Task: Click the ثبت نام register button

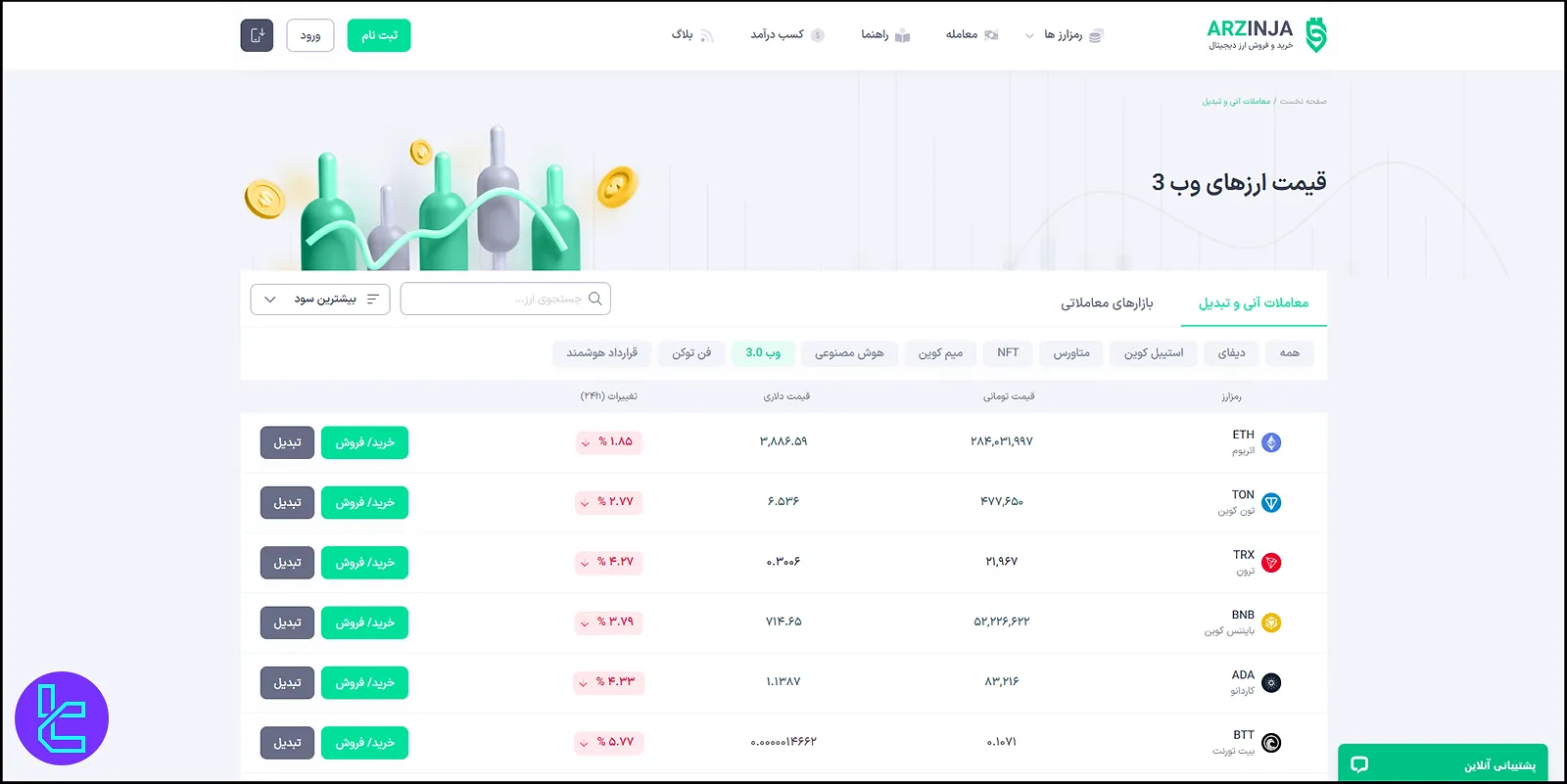Action: [x=379, y=35]
